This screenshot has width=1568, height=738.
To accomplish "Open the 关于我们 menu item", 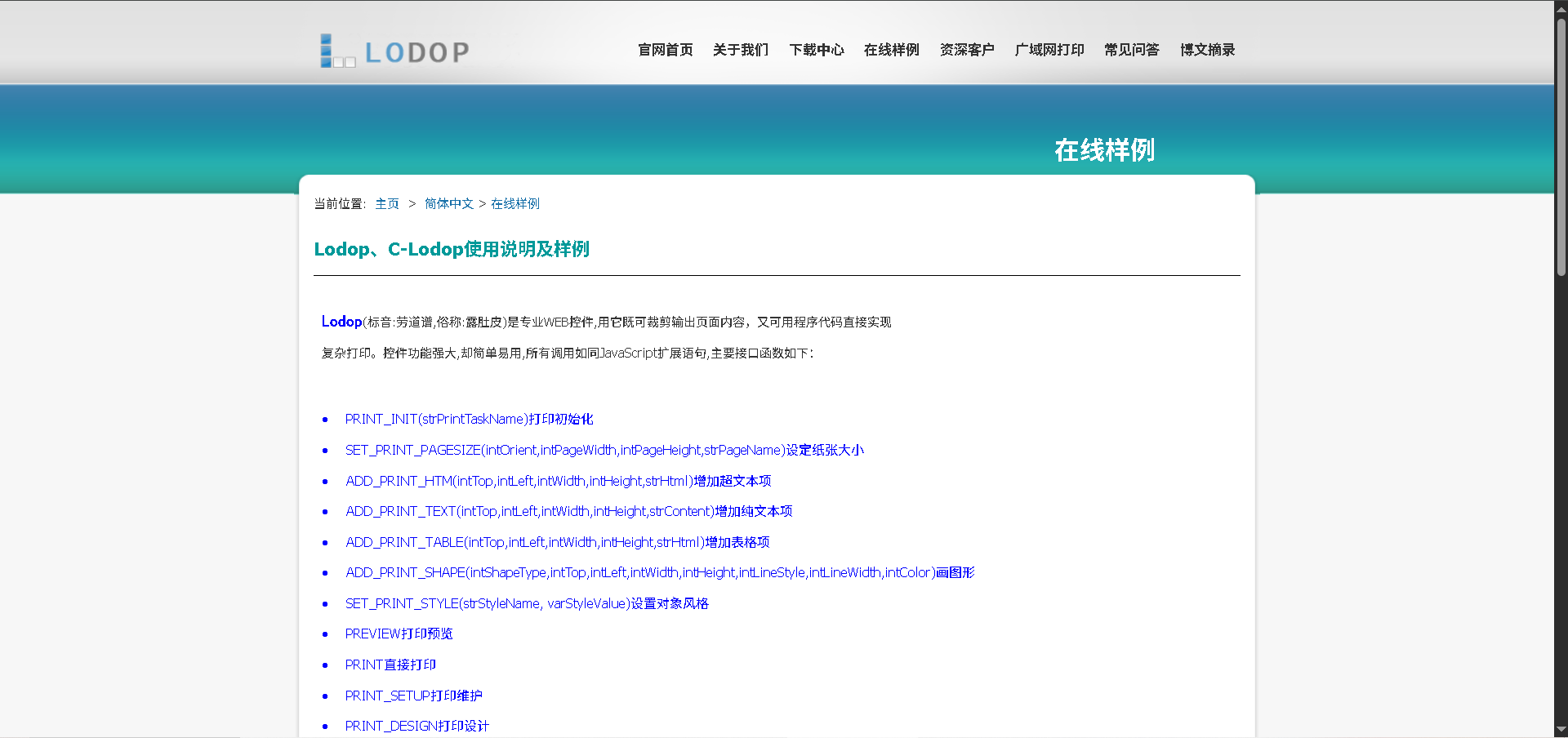I will 740,50.
